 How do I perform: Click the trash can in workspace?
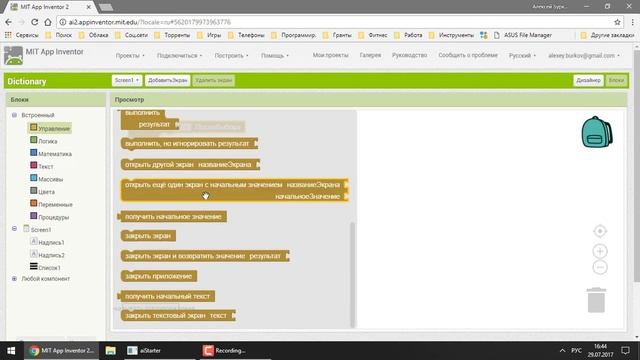click(x=596, y=300)
